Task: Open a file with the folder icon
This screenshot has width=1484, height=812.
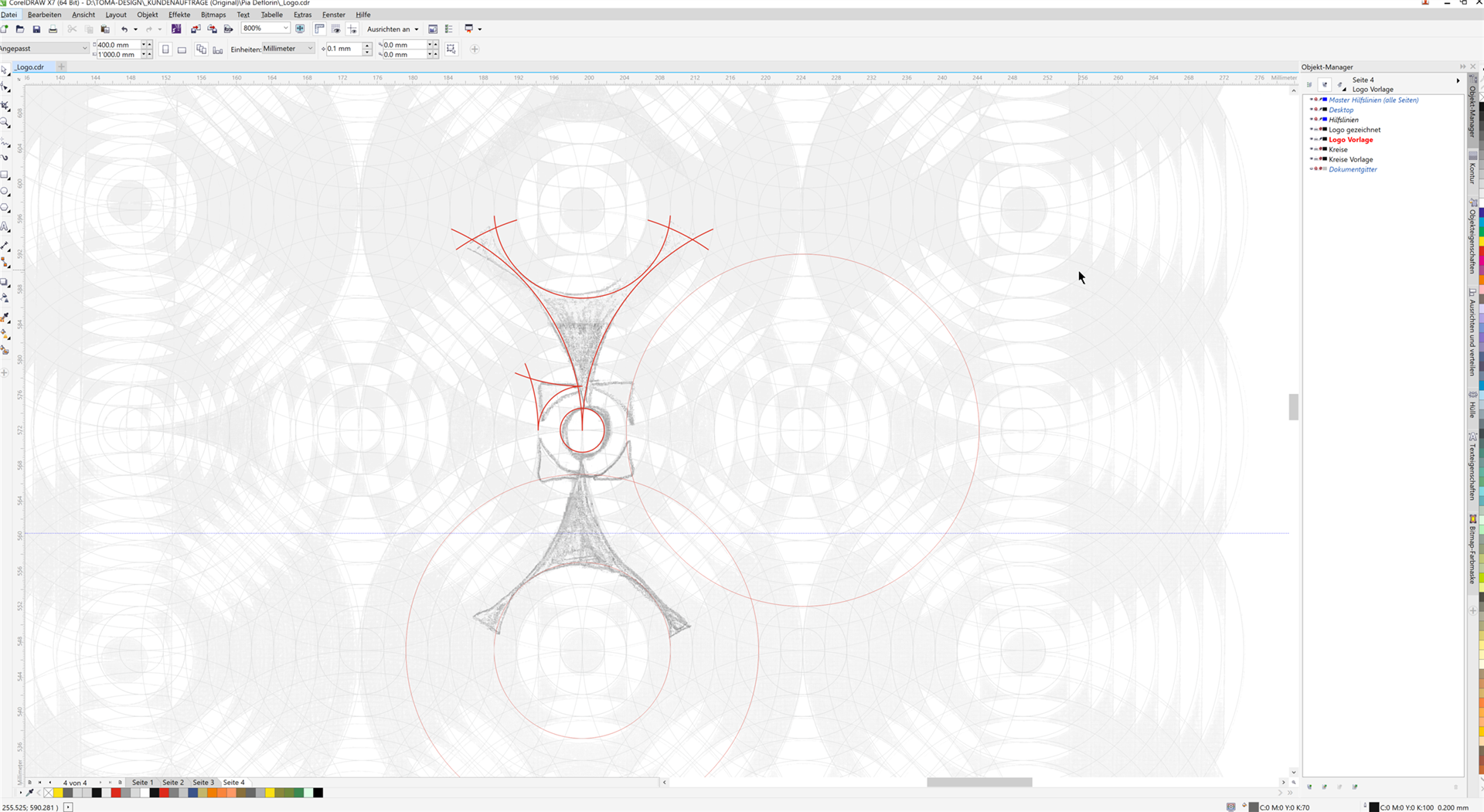Action: pyautogui.click(x=20, y=29)
